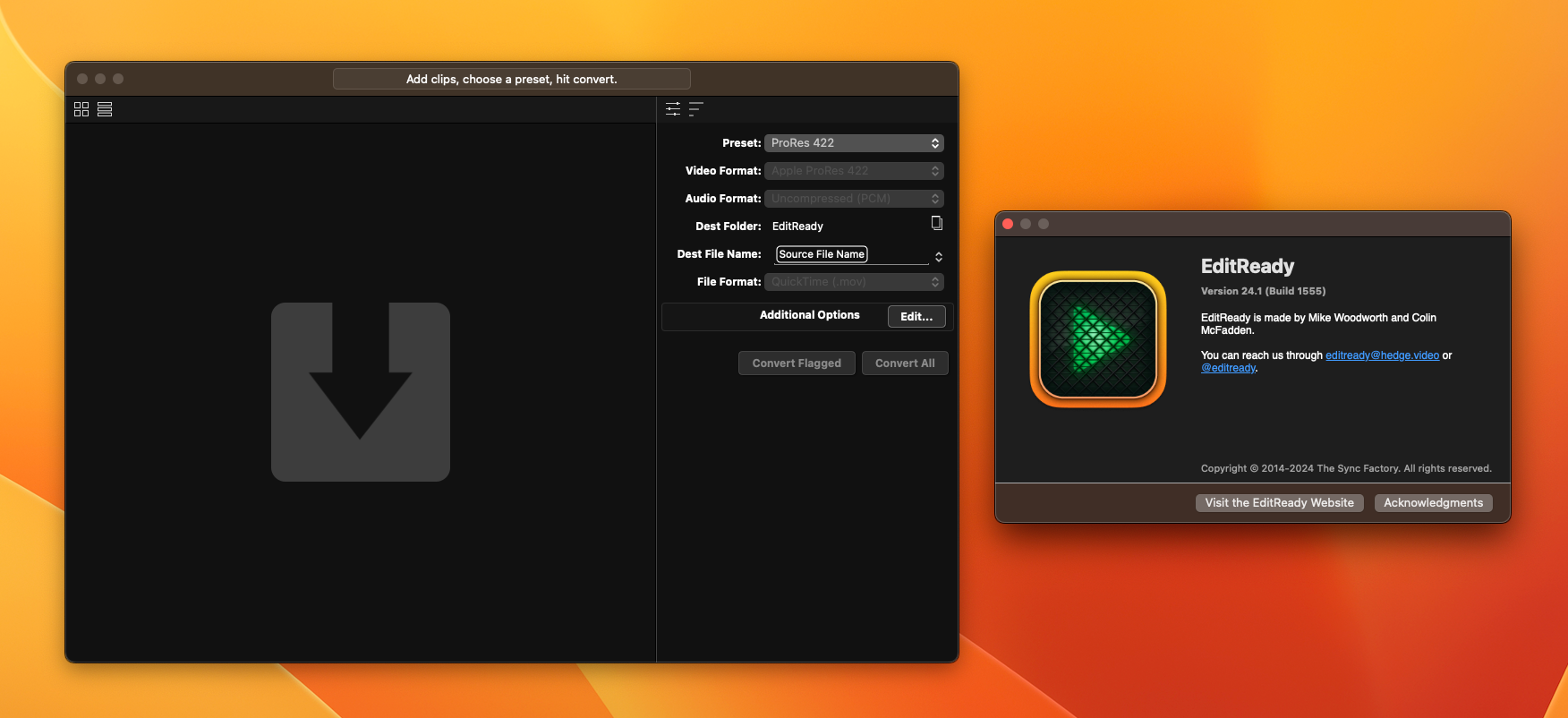Click the EditReady title in About window
The height and width of the screenshot is (718, 1568).
pos(1248,266)
